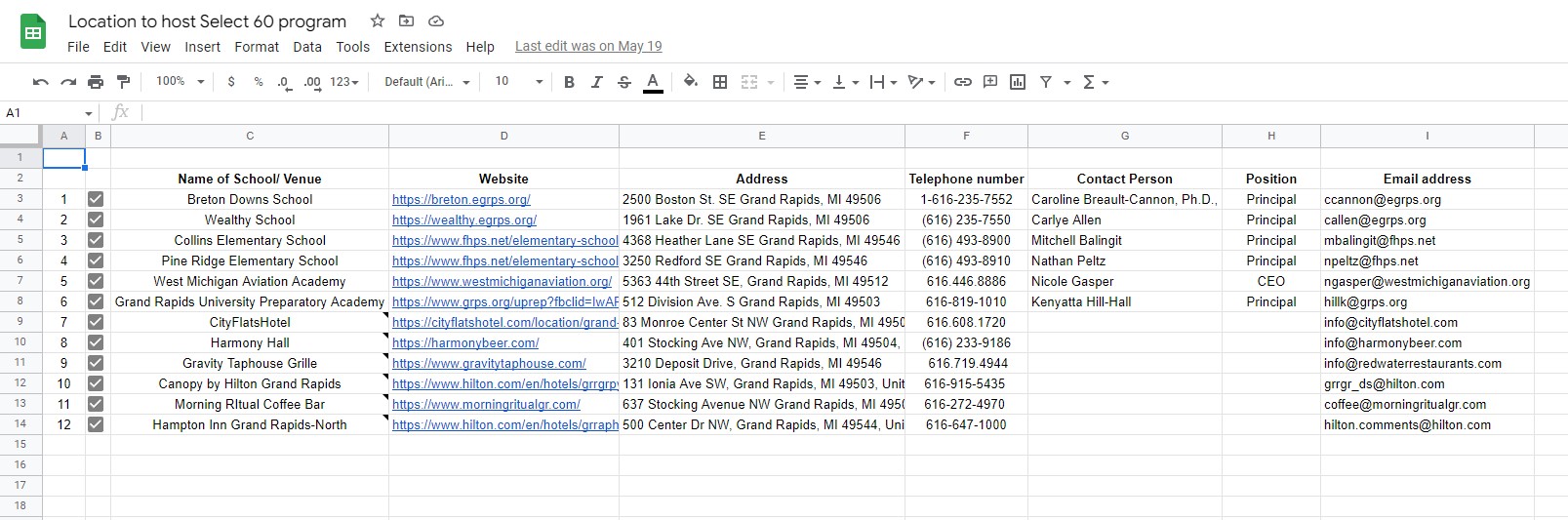1568x520 pixels.
Task: Format as percent
Action: (259, 82)
